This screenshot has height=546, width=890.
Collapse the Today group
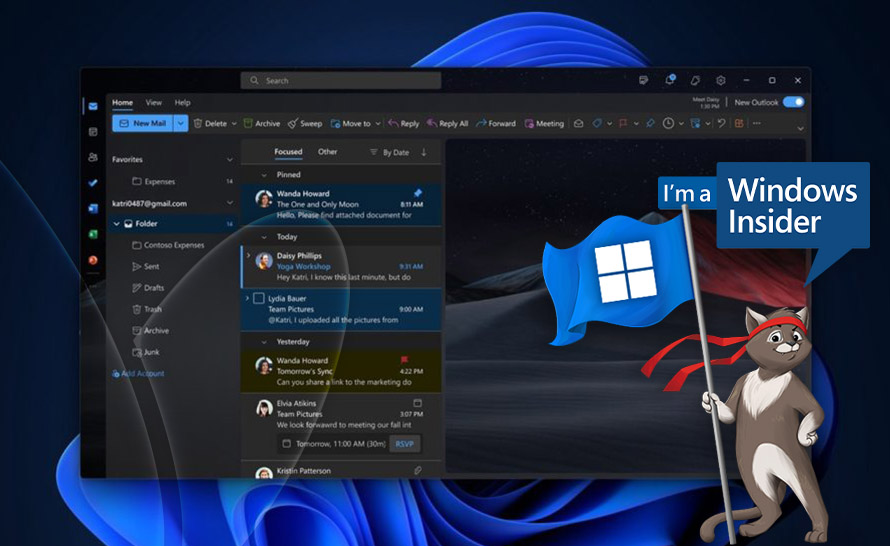click(x=264, y=237)
